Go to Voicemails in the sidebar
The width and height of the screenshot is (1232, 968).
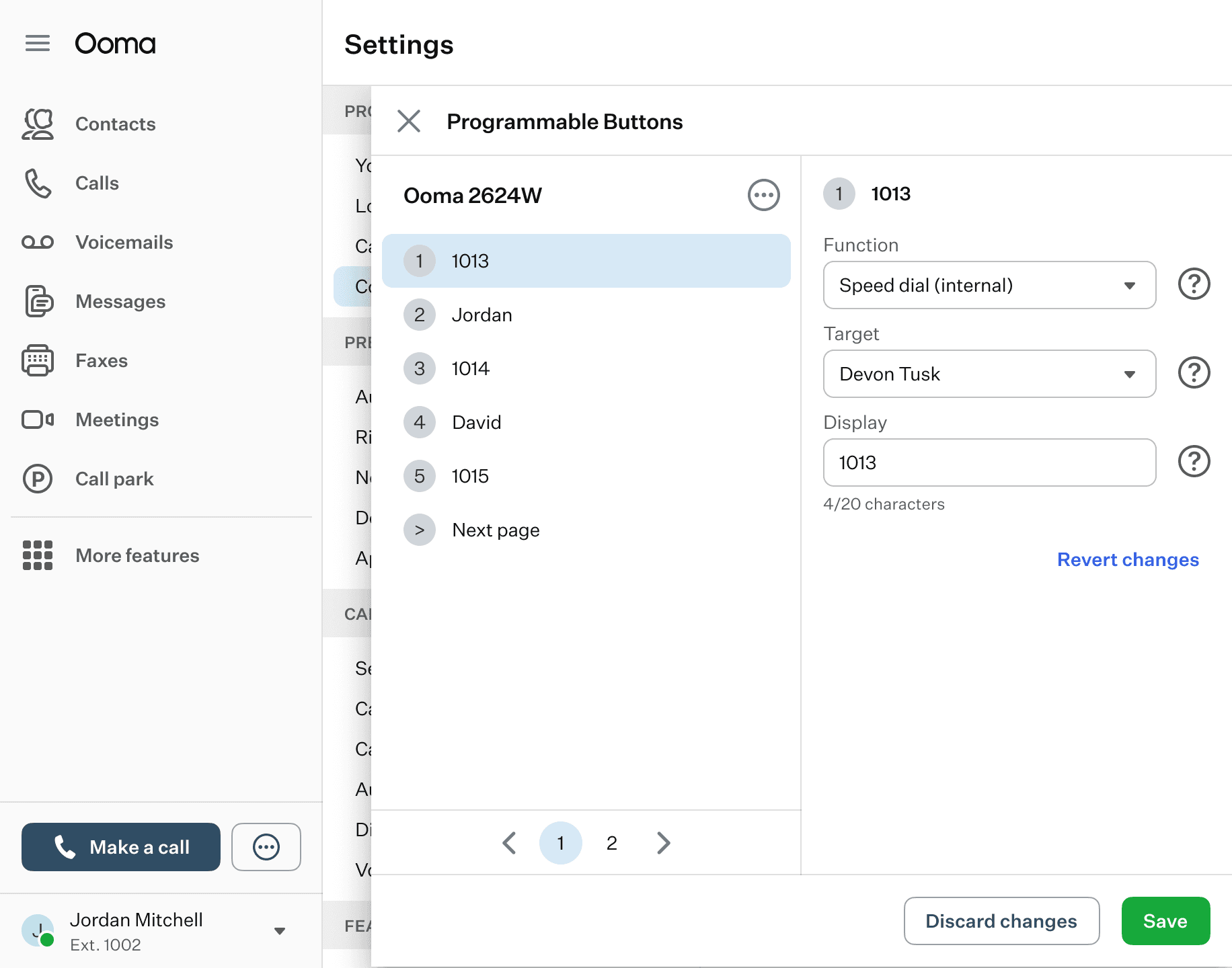pos(124,243)
